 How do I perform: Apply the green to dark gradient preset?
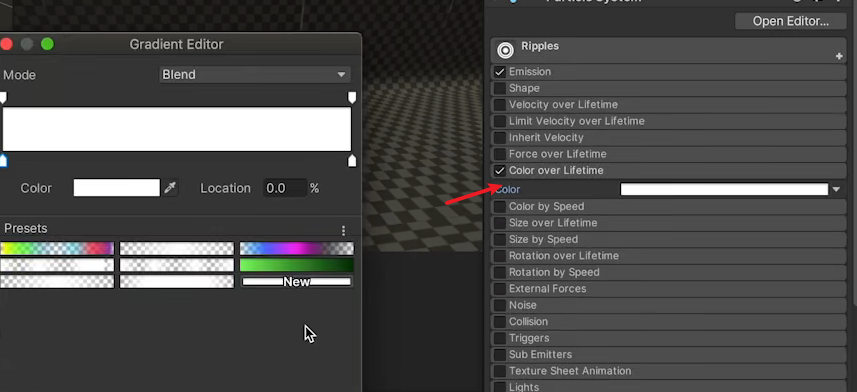[x=297, y=265]
